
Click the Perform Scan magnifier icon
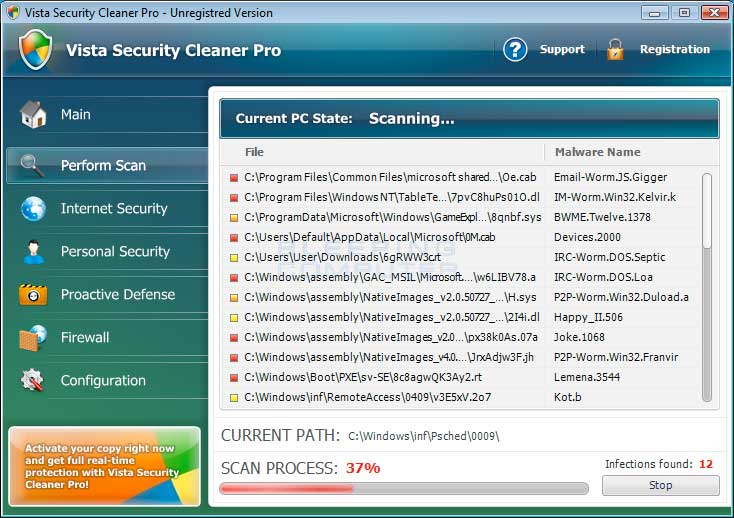pyautogui.click(x=32, y=165)
